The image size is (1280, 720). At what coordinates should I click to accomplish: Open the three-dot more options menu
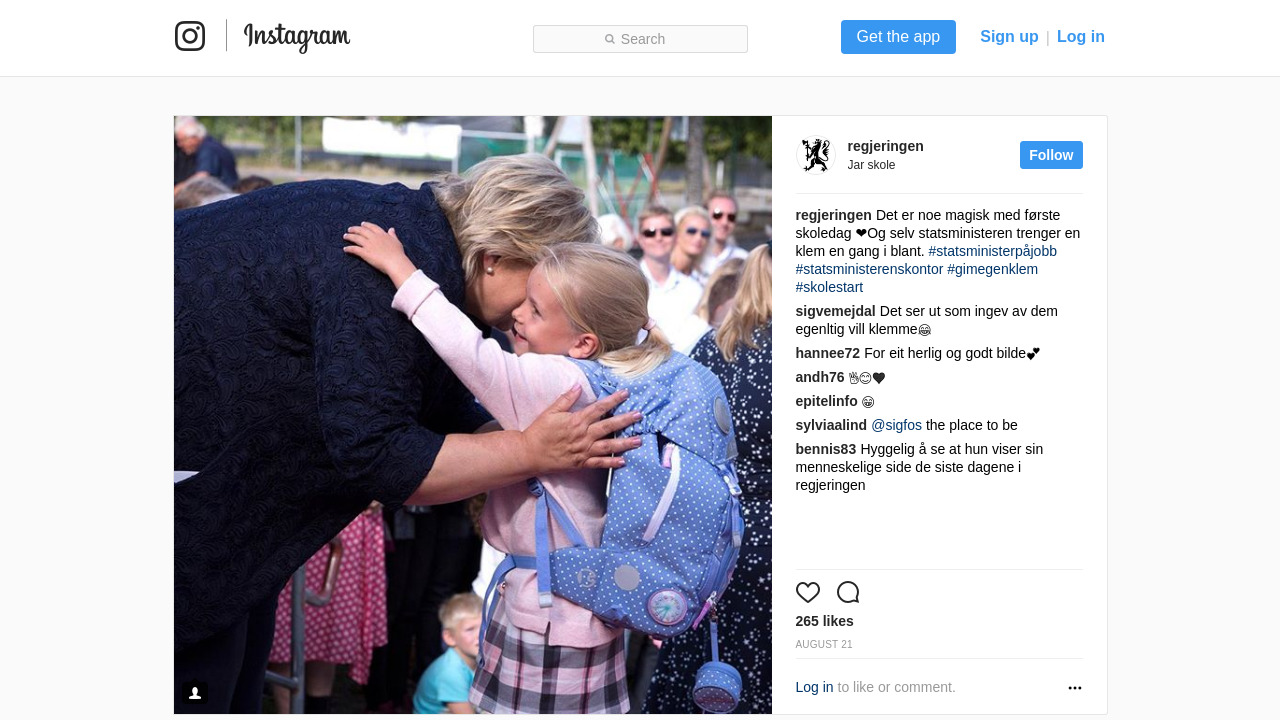pyautogui.click(x=1075, y=688)
